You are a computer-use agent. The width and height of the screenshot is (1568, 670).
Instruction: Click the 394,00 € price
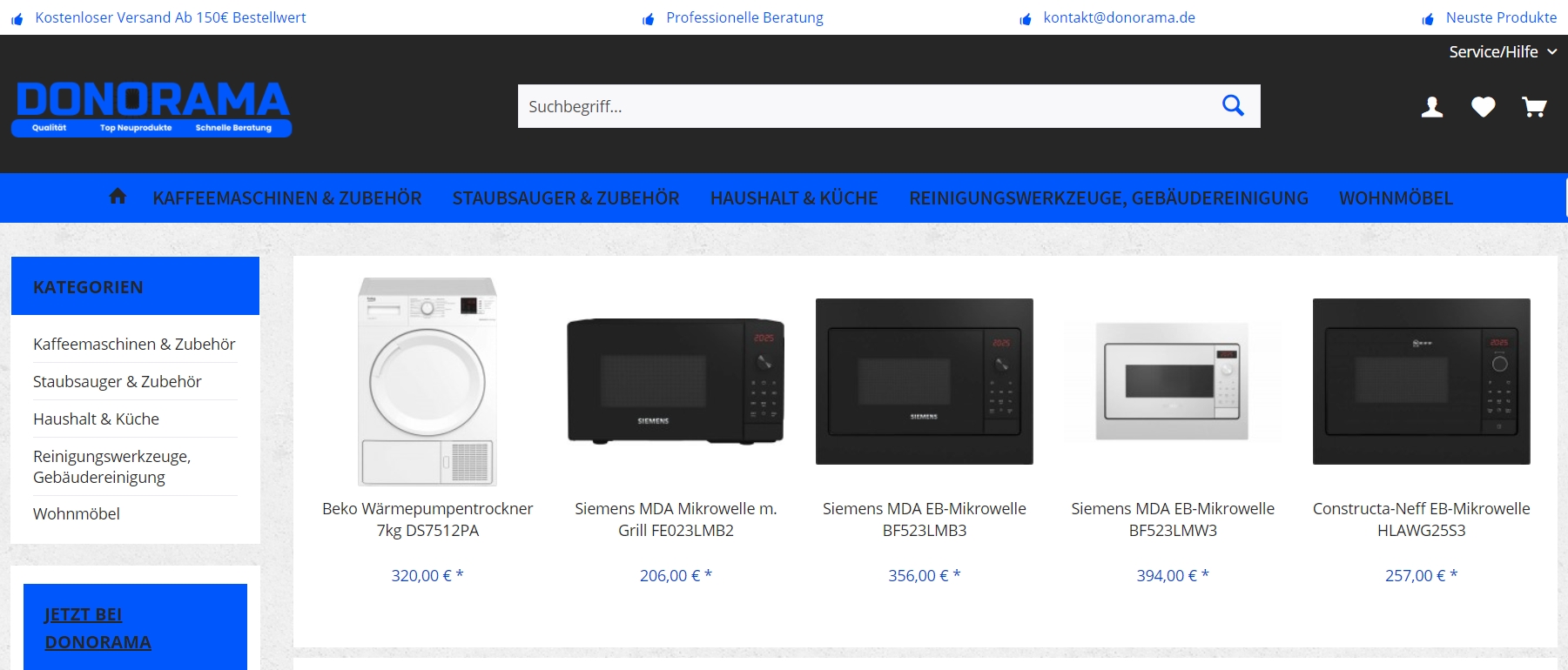click(1173, 576)
